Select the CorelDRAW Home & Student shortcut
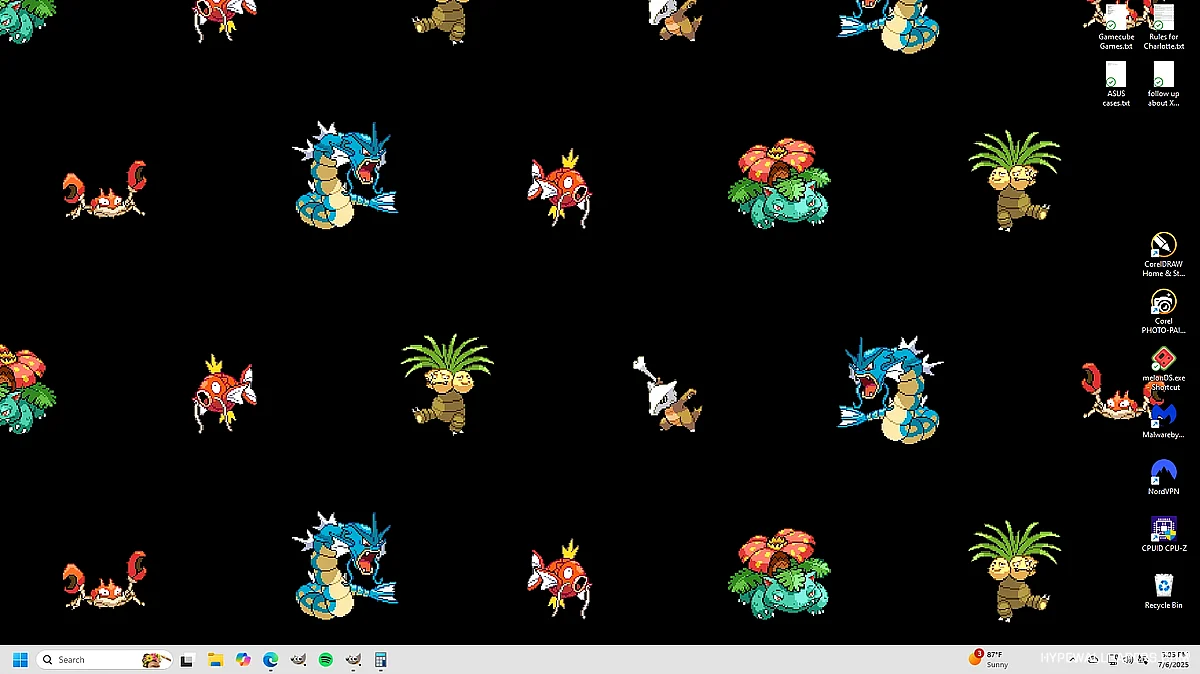 click(1163, 255)
